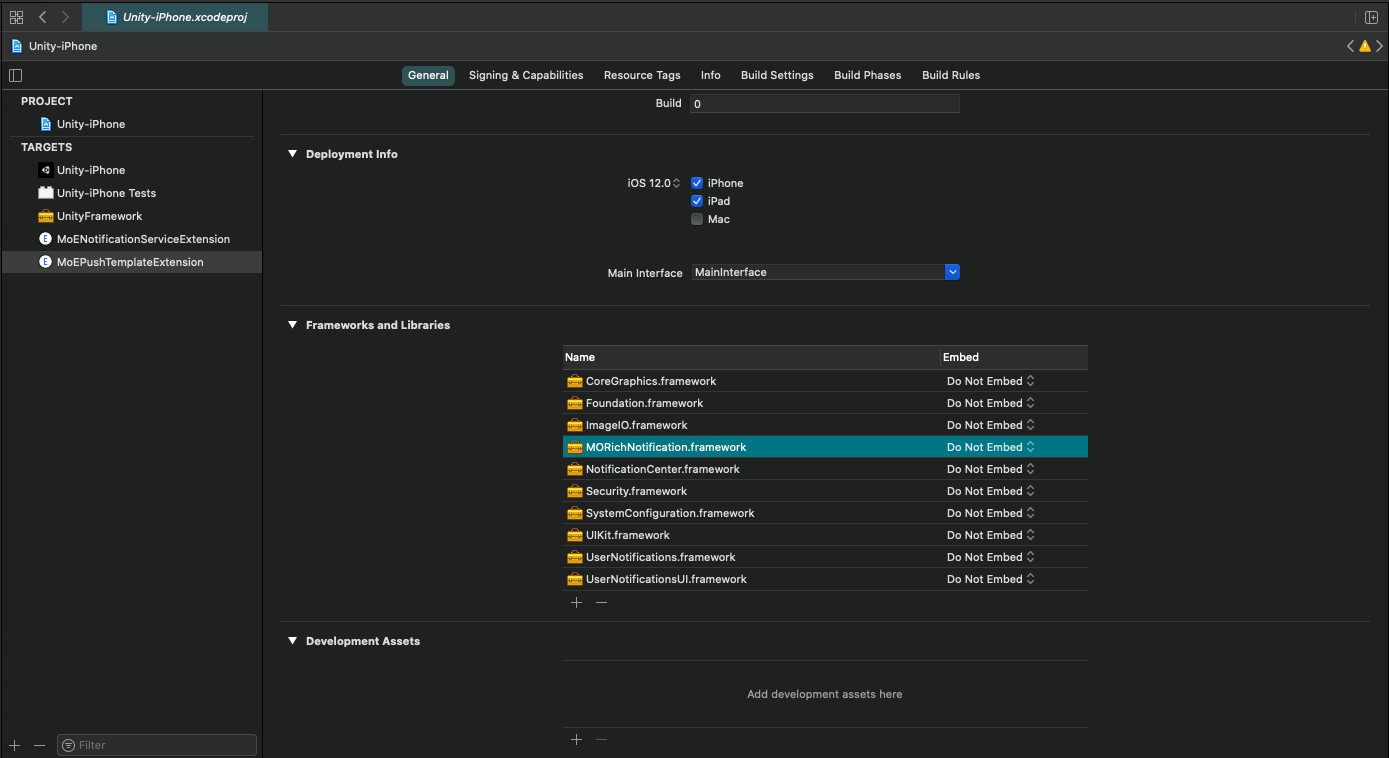Click the Build number field

[825, 103]
